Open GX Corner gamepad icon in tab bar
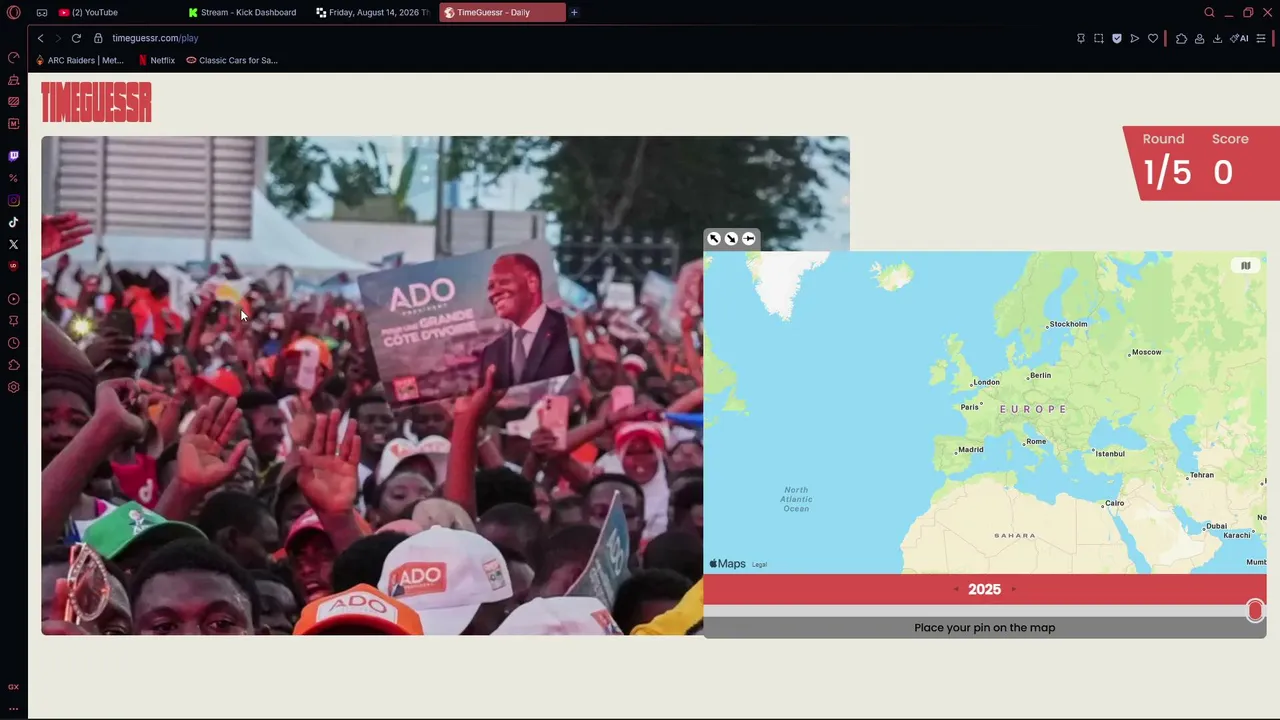 pos(42,12)
